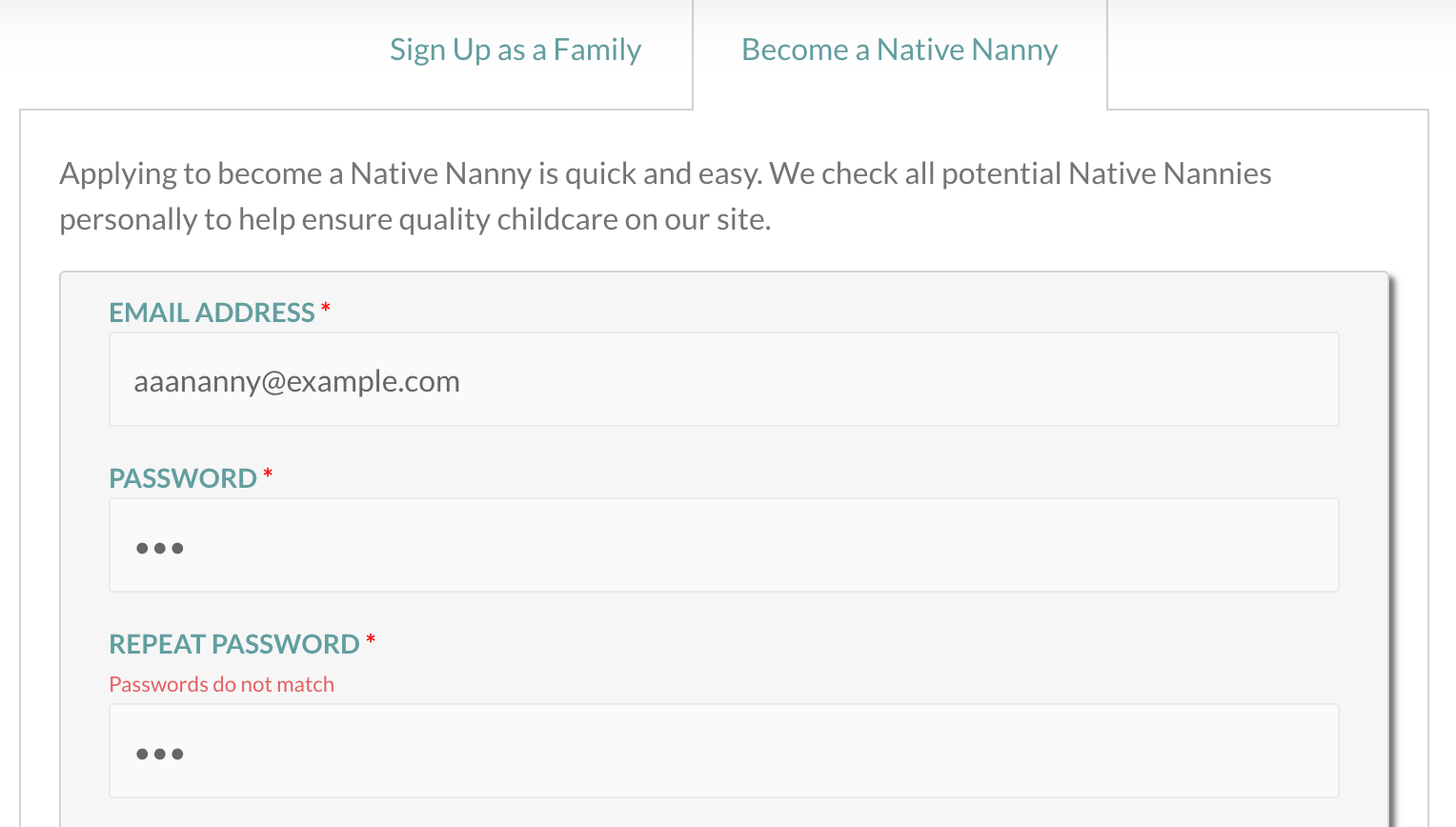Click the EMAIL ADDRESS field label

[212, 313]
